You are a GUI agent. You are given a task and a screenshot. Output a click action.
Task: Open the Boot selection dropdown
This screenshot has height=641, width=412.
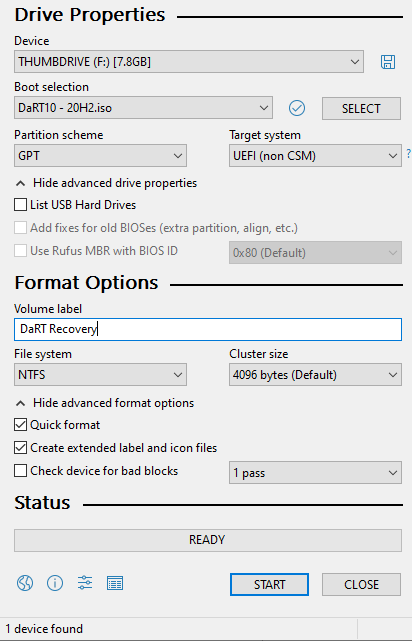(x=143, y=108)
